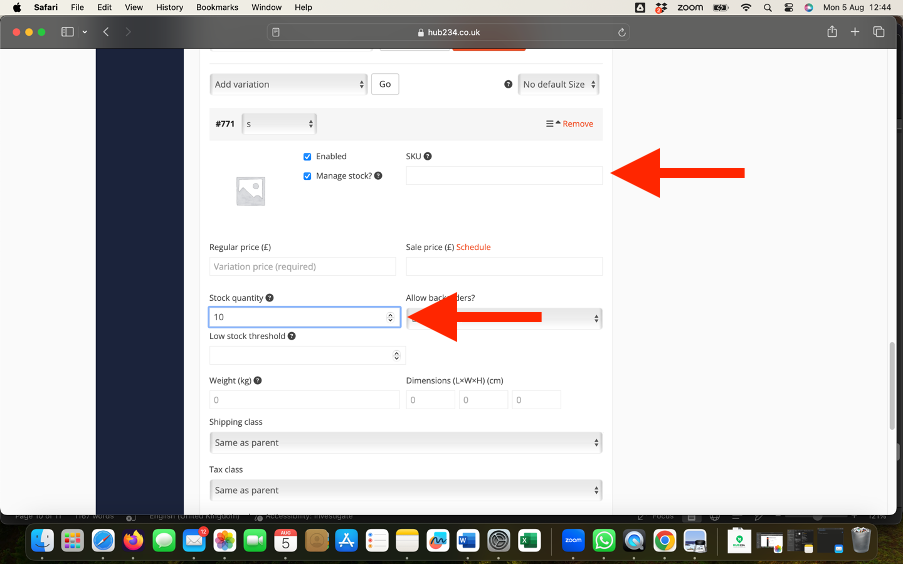Viewport: 904px width, 564px height.
Task: Click the Remove variation link
Action: coord(577,124)
